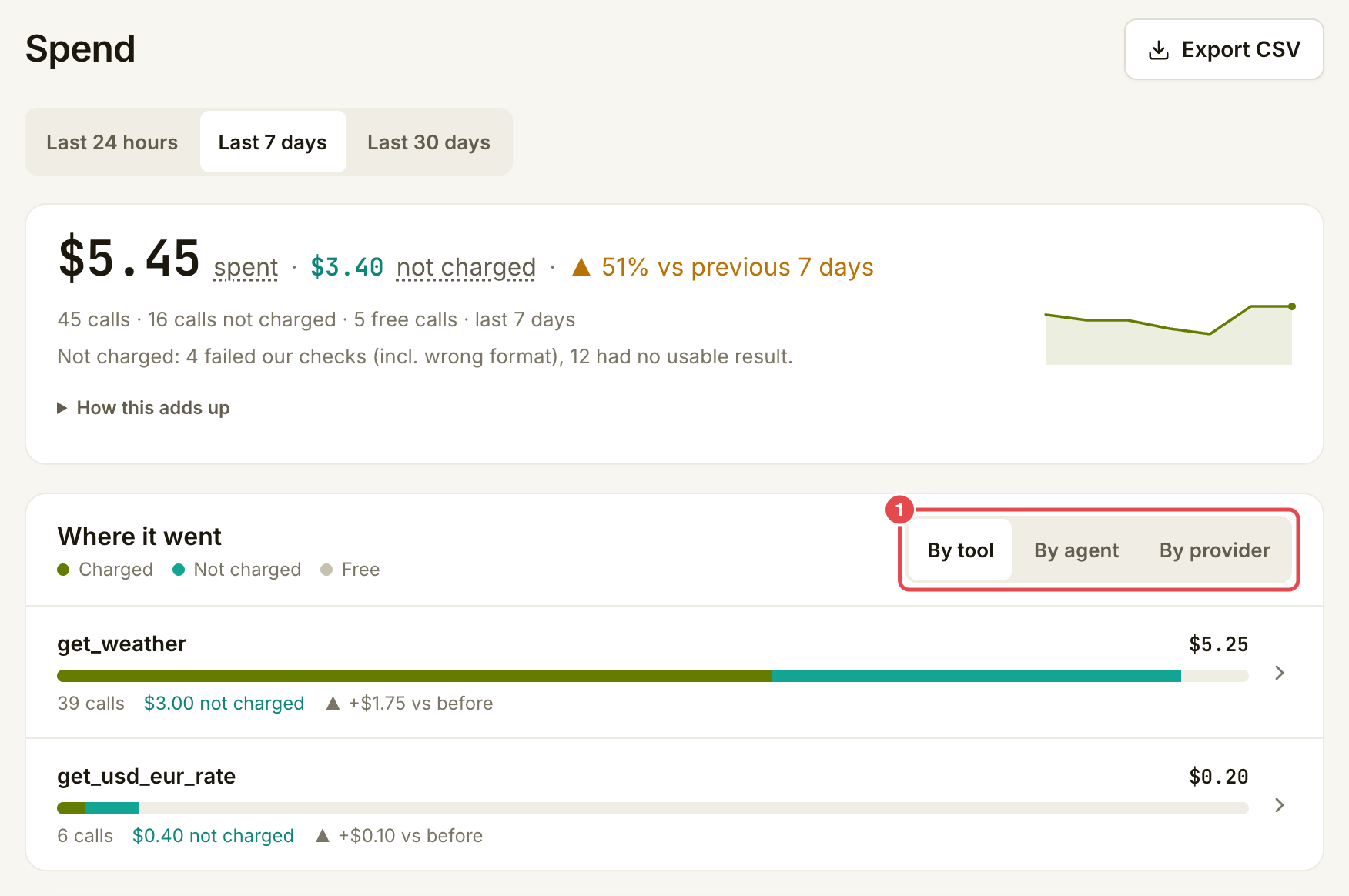Click the Spend page title

click(x=80, y=49)
